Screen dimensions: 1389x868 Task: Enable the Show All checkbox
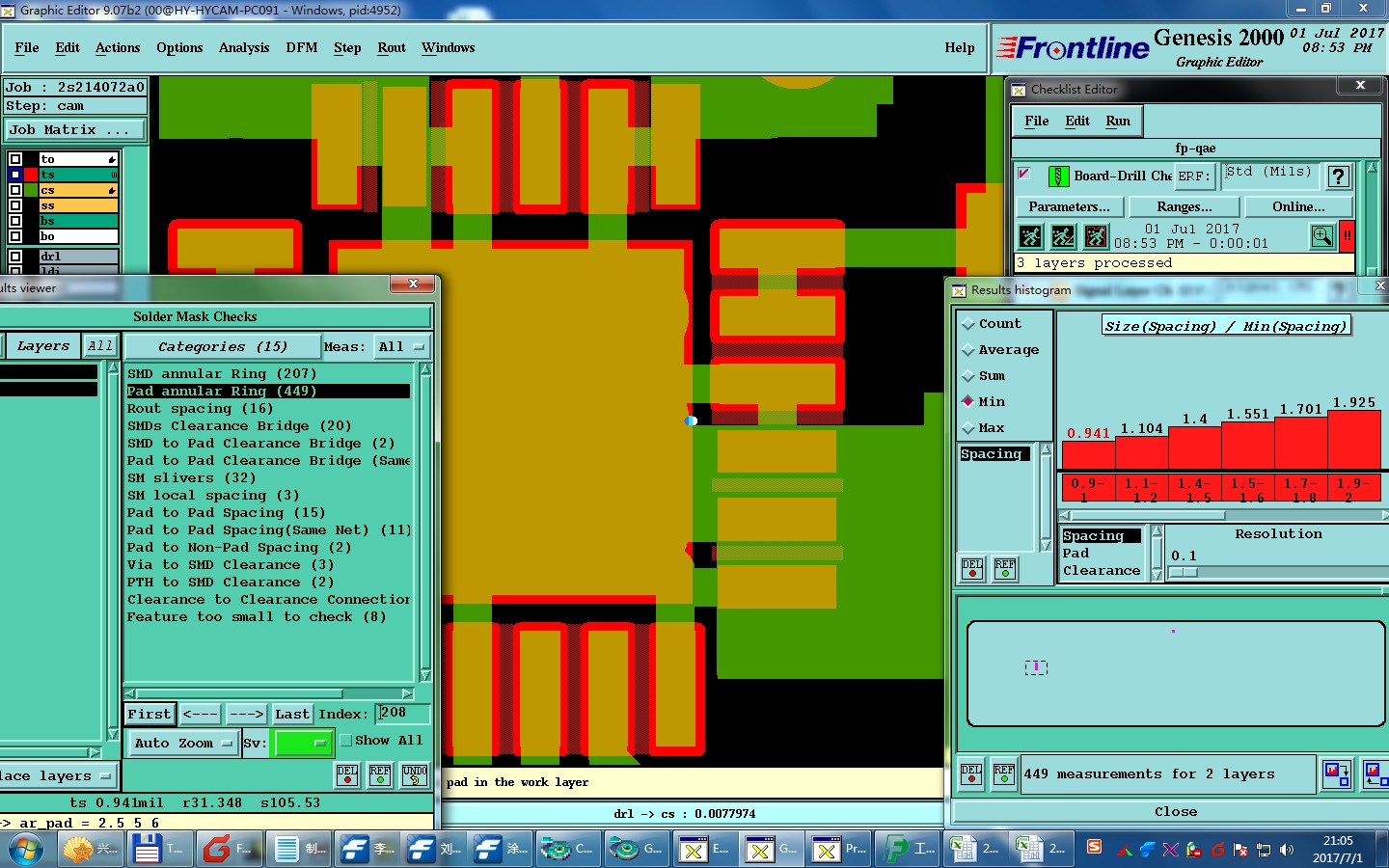345,741
